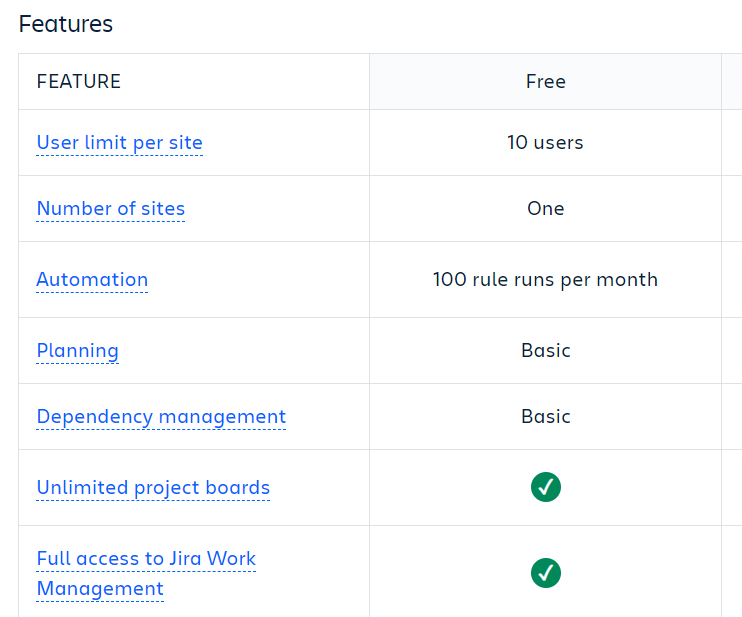Click the 100 rule runs per month cell
The width and height of the screenshot is (742, 617).
coord(545,280)
